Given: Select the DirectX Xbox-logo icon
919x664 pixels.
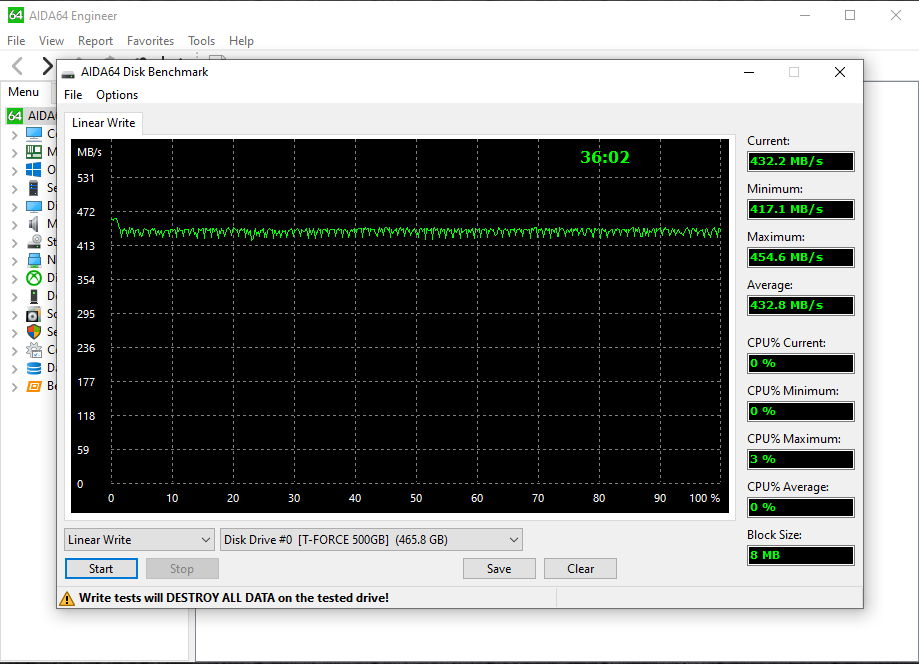Looking at the screenshot, I should (x=34, y=278).
